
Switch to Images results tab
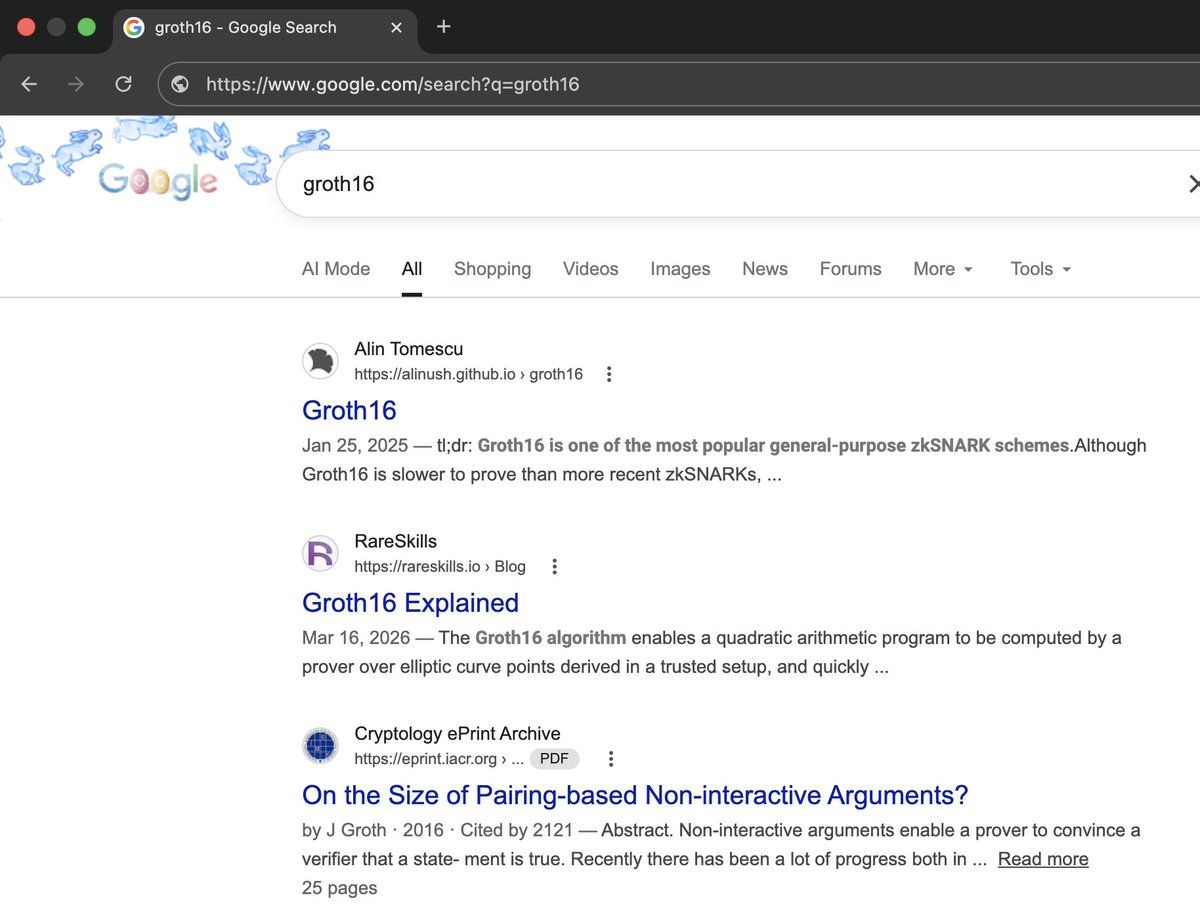click(680, 269)
